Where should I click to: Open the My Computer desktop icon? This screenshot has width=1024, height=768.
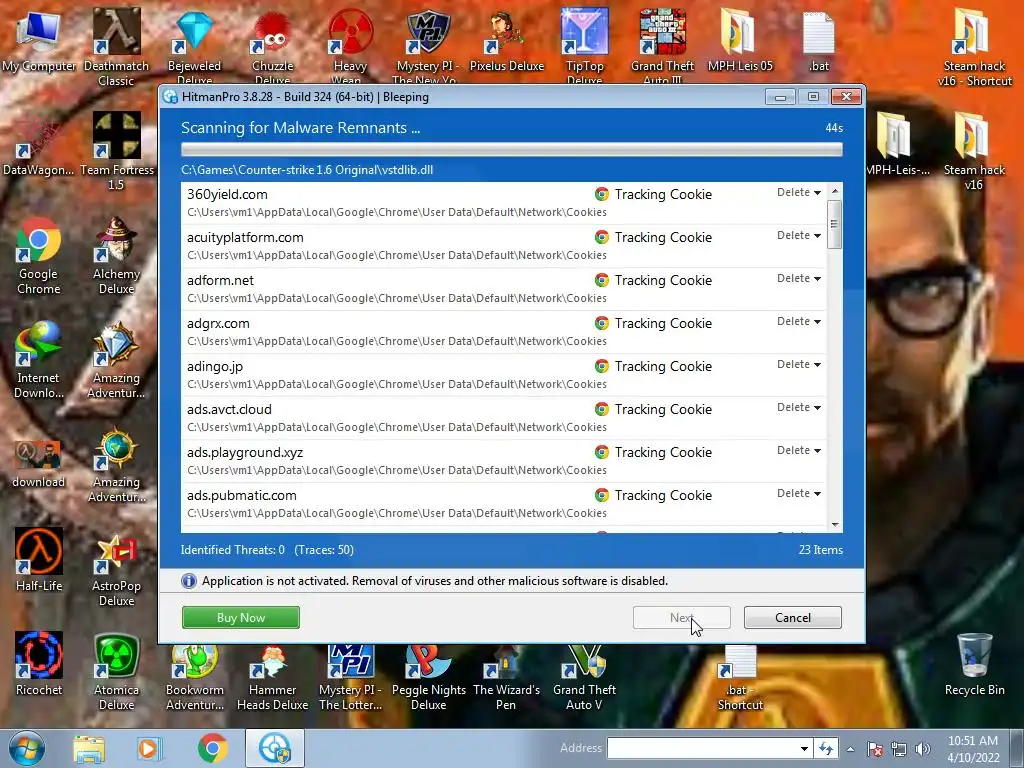point(39,40)
